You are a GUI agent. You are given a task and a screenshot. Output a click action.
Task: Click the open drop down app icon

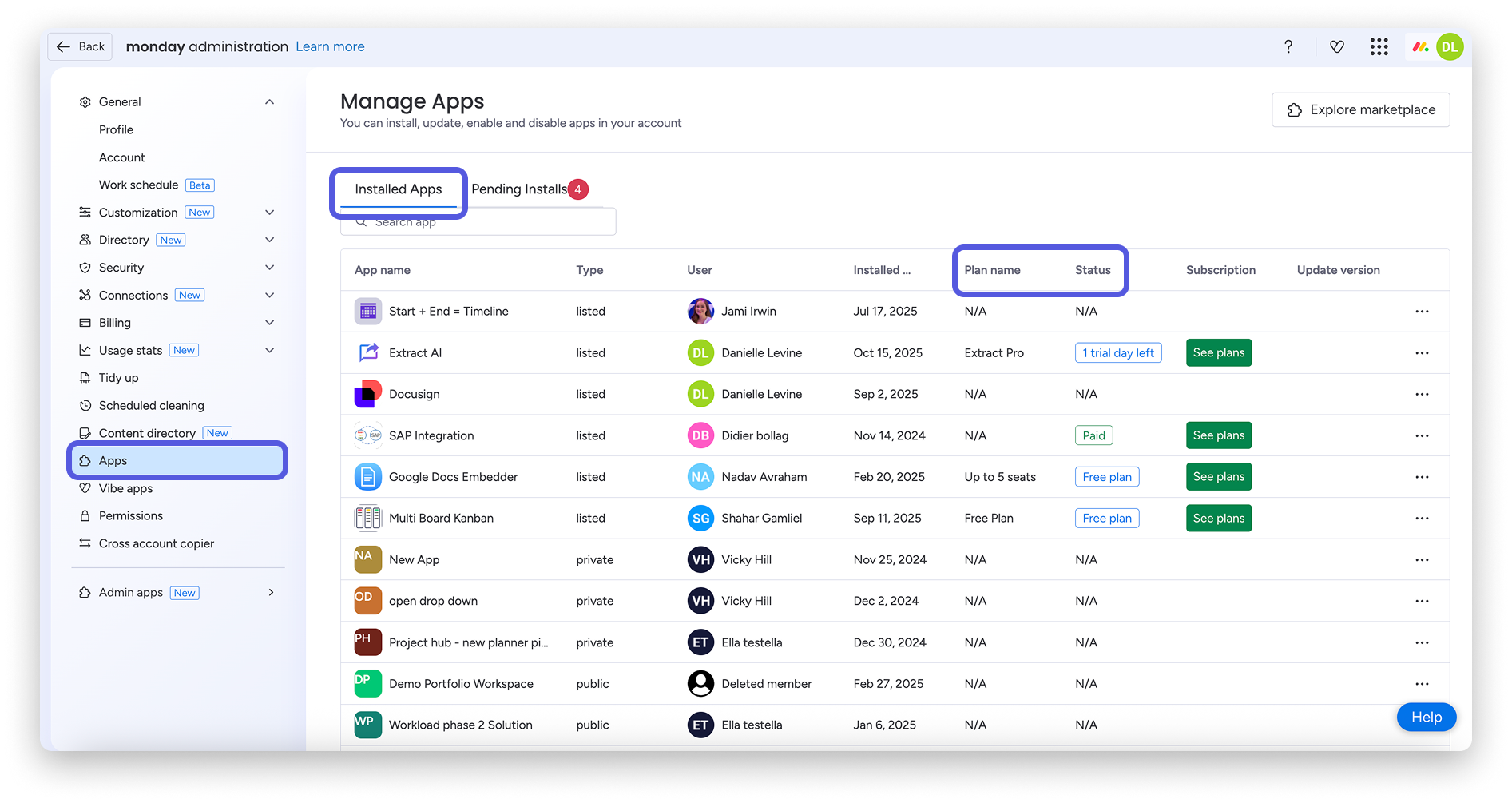coord(368,601)
